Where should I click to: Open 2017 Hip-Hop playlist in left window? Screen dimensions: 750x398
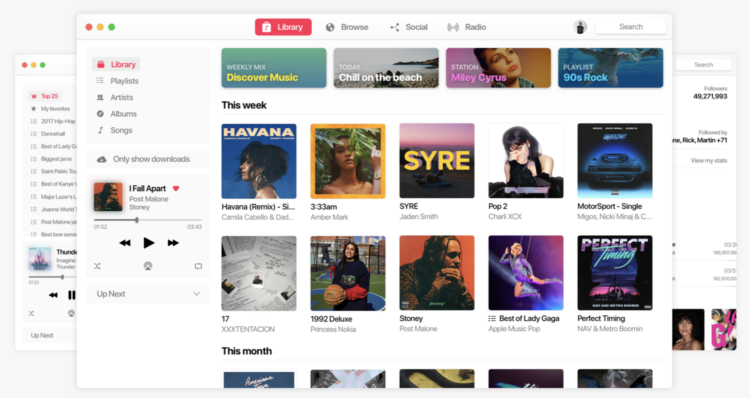coord(53,121)
